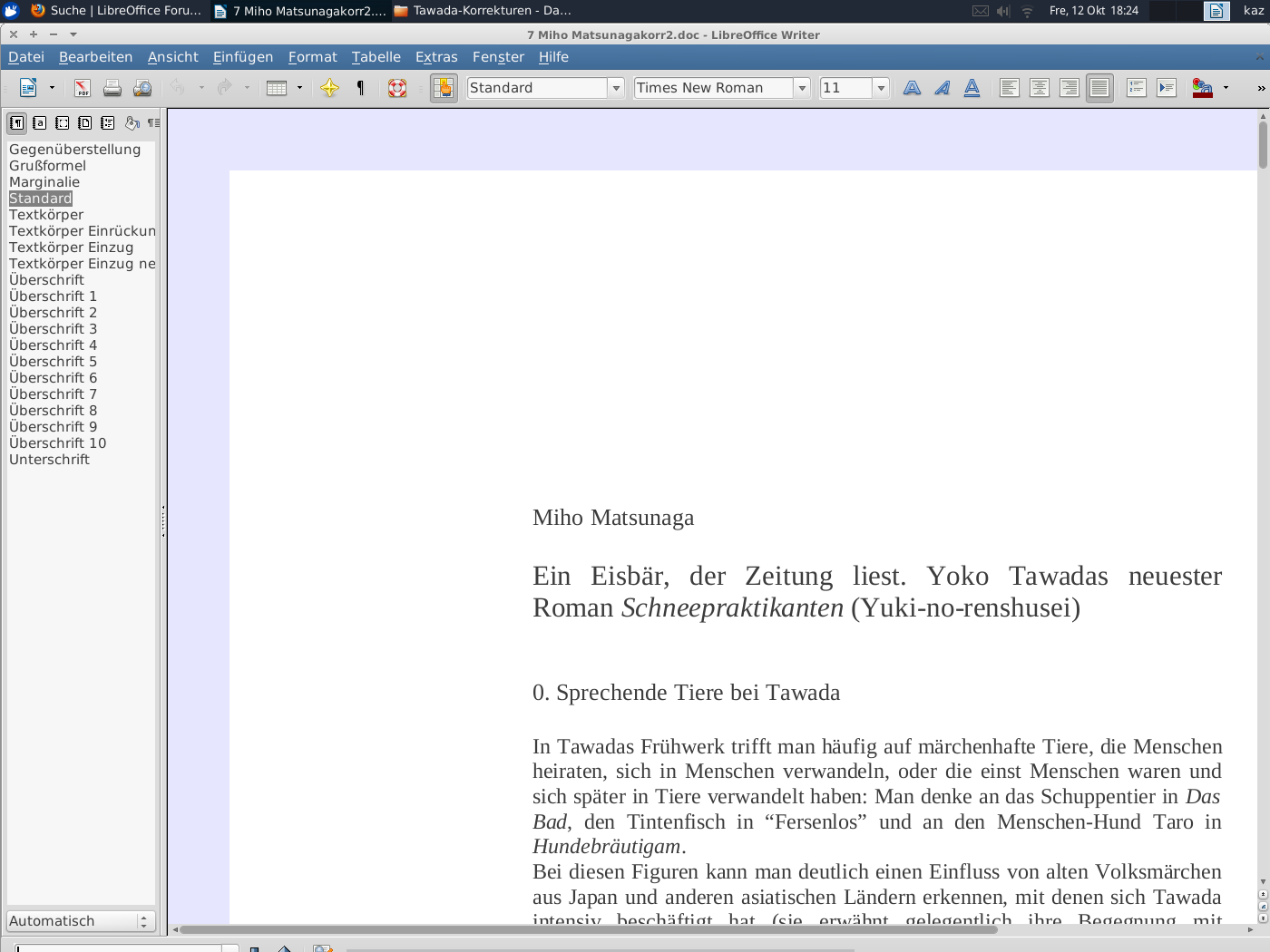Apply the dark red font color
Viewport: 1270px width, 952px height.
(x=1203, y=88)
